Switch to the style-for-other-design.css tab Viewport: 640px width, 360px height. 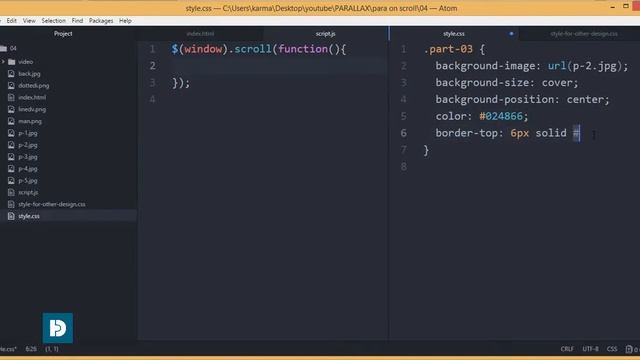(584, 33)
